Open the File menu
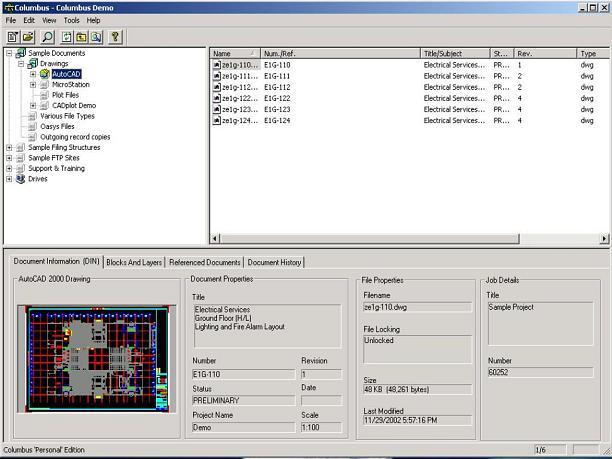Screen dimensions: 612x459 coord(11,20)
